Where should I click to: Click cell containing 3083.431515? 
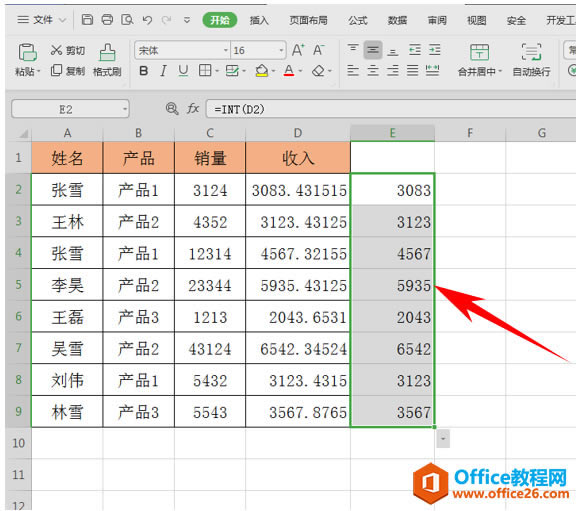pyautogui.click(x=298, y=190)
